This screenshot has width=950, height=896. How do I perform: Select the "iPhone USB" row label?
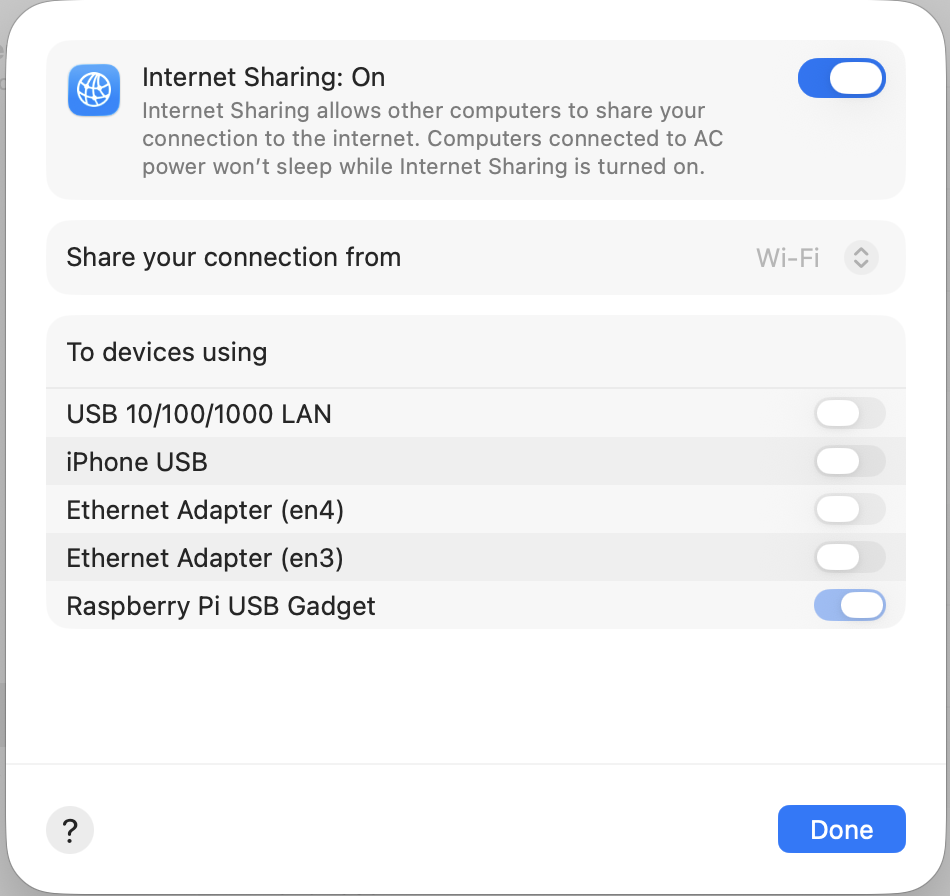pyautogui.click(x=137, y=462)
